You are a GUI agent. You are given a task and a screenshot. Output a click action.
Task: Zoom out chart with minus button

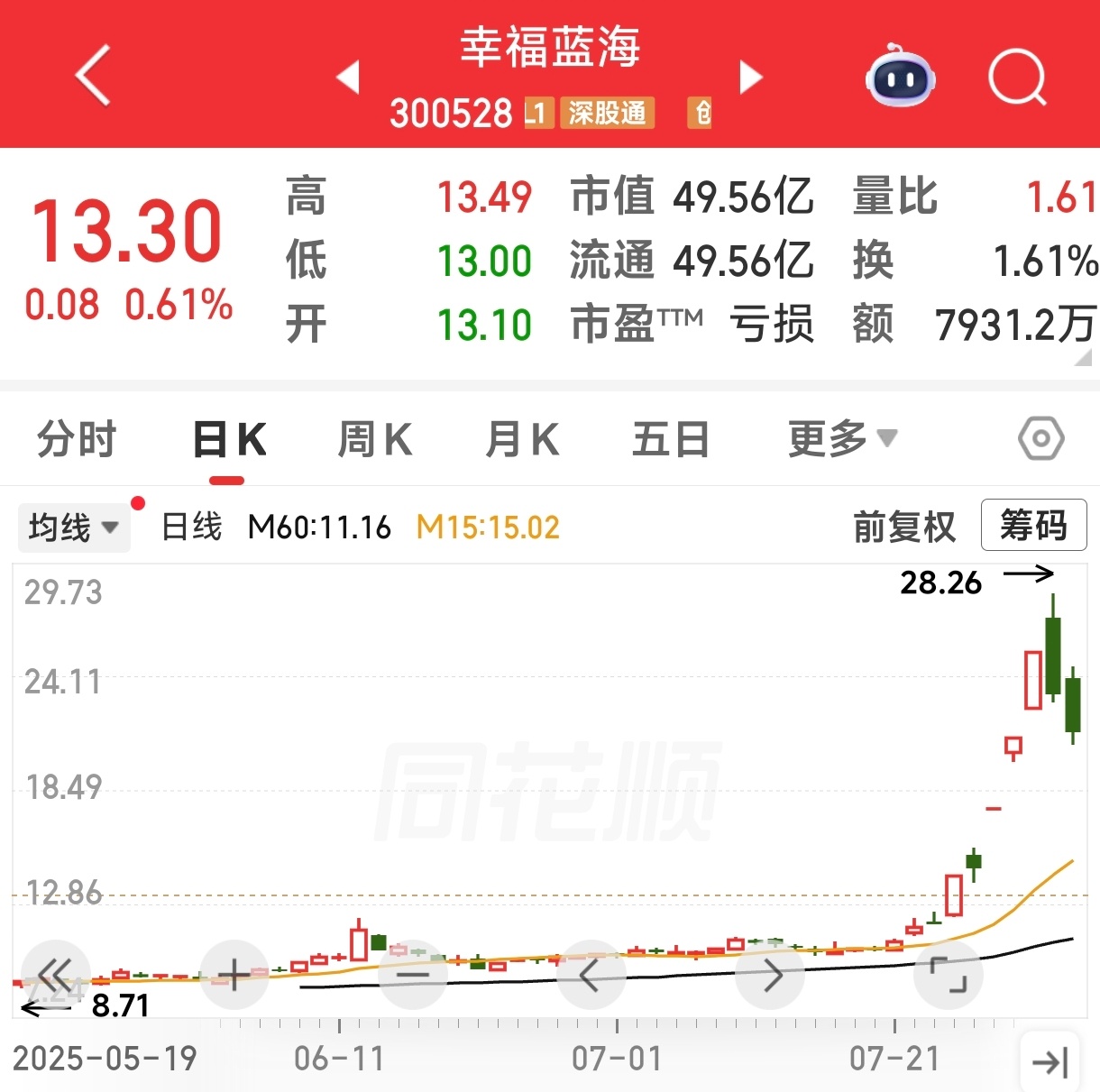tap(413, 974)
